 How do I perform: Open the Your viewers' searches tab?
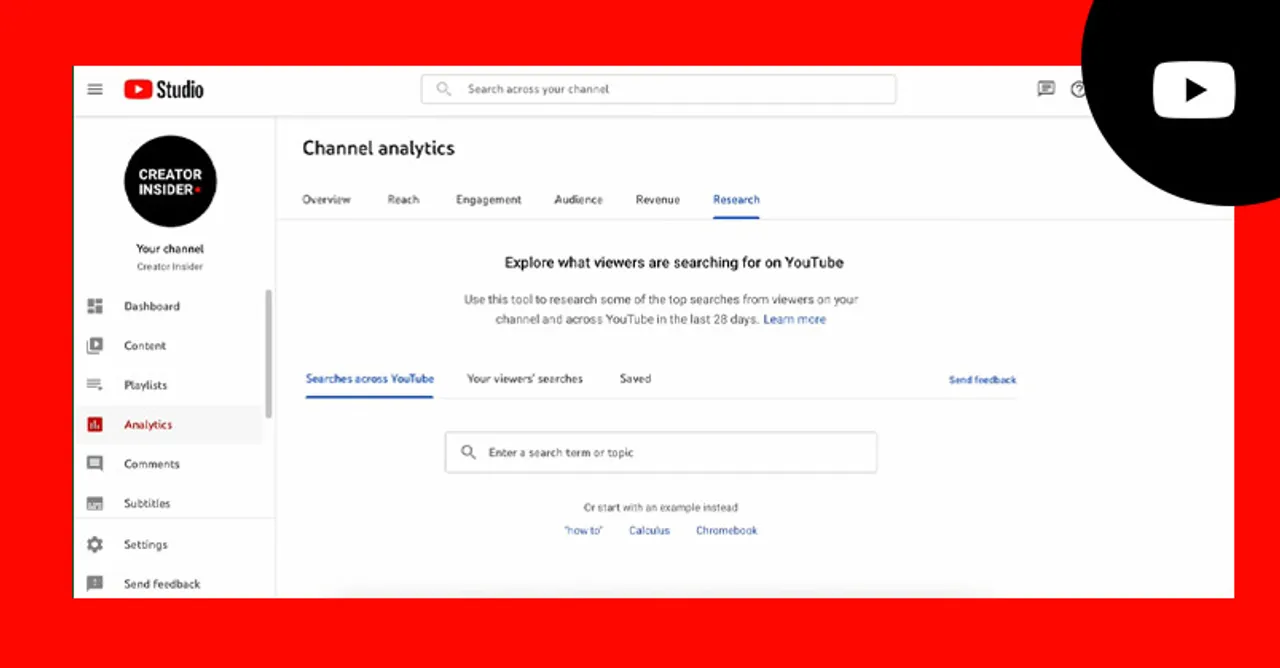(525, 379)
